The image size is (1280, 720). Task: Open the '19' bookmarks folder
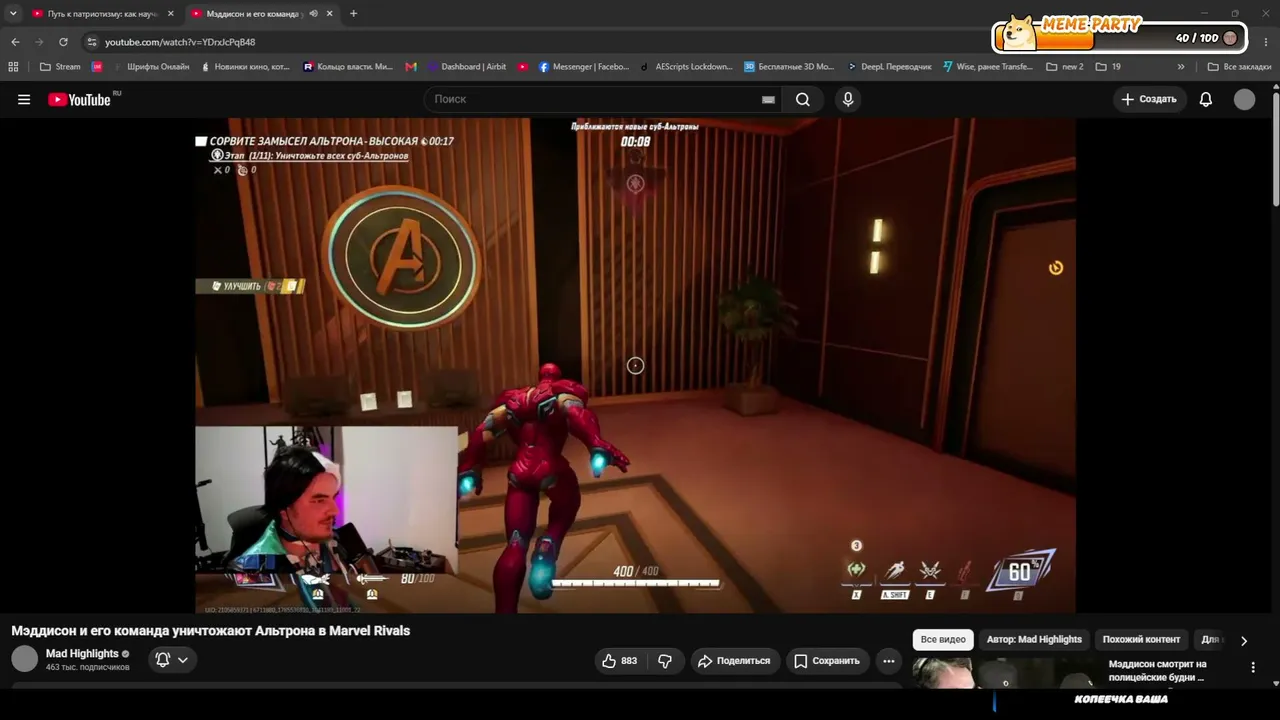[1108, 67]
